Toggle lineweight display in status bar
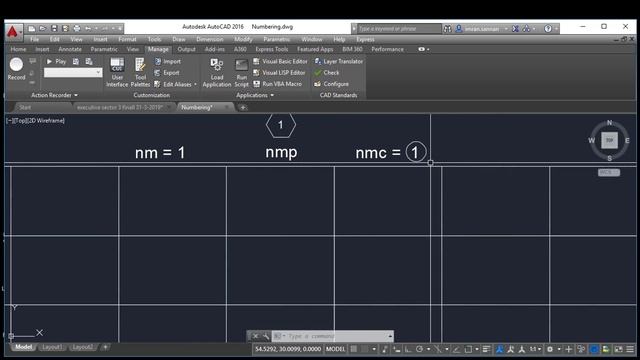Image resolution: width=640 pixels, height=360 pixels. point(486,349)
